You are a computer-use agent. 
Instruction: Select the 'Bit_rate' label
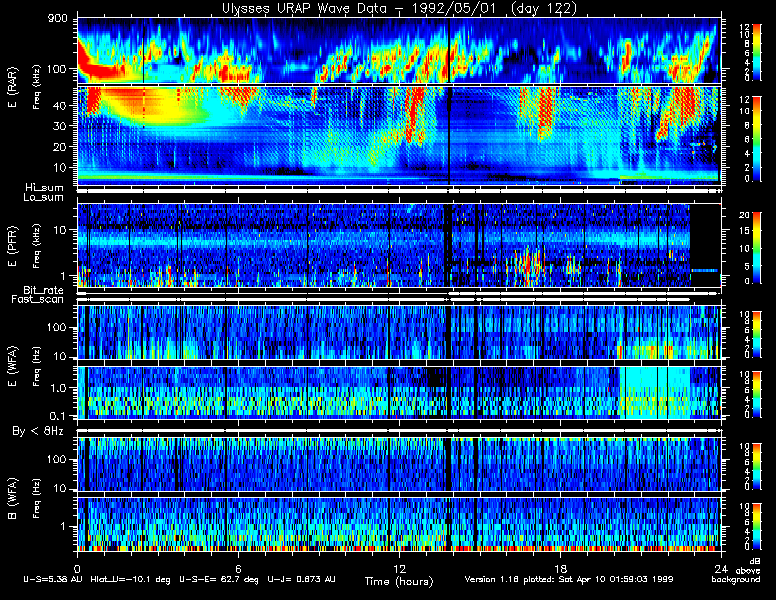[x=44, y=290]
